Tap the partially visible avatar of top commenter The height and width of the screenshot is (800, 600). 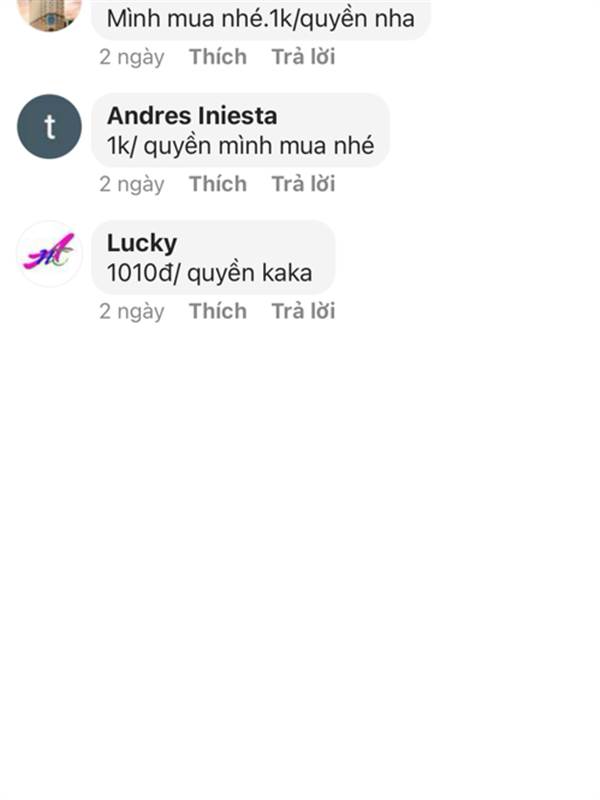(x=49, y=15)
